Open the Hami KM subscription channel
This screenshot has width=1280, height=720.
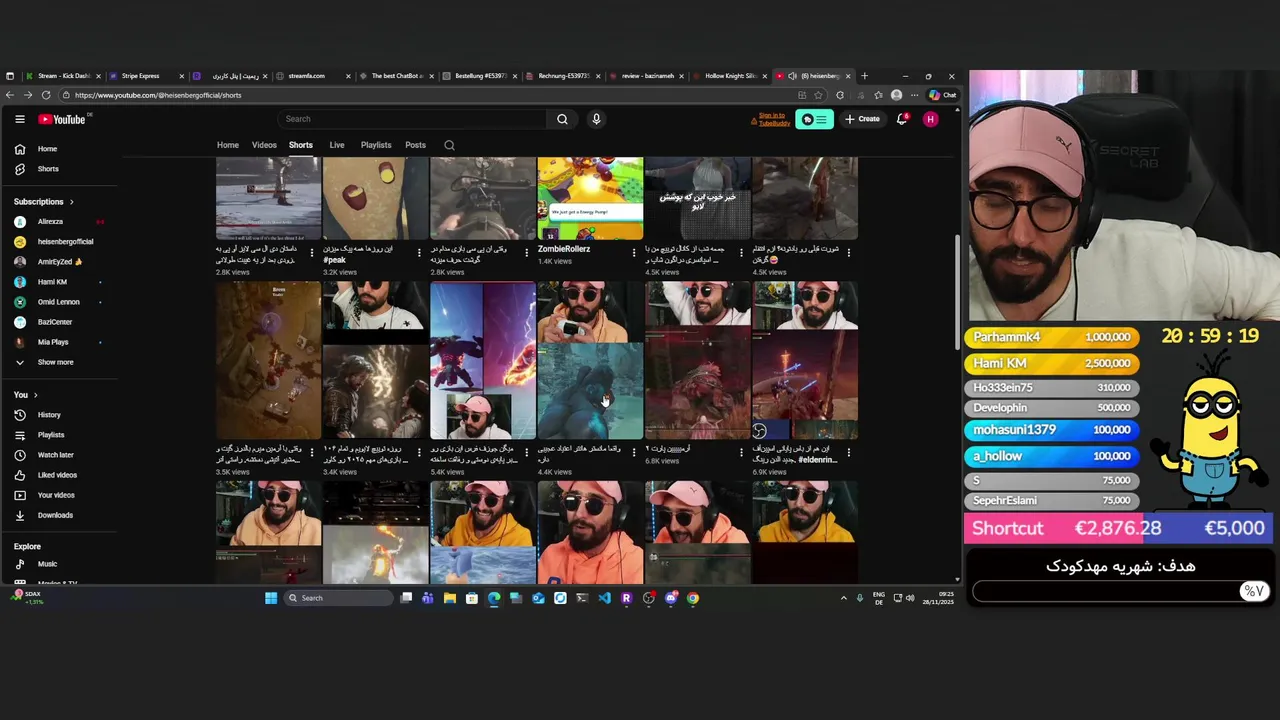point(52,282)
